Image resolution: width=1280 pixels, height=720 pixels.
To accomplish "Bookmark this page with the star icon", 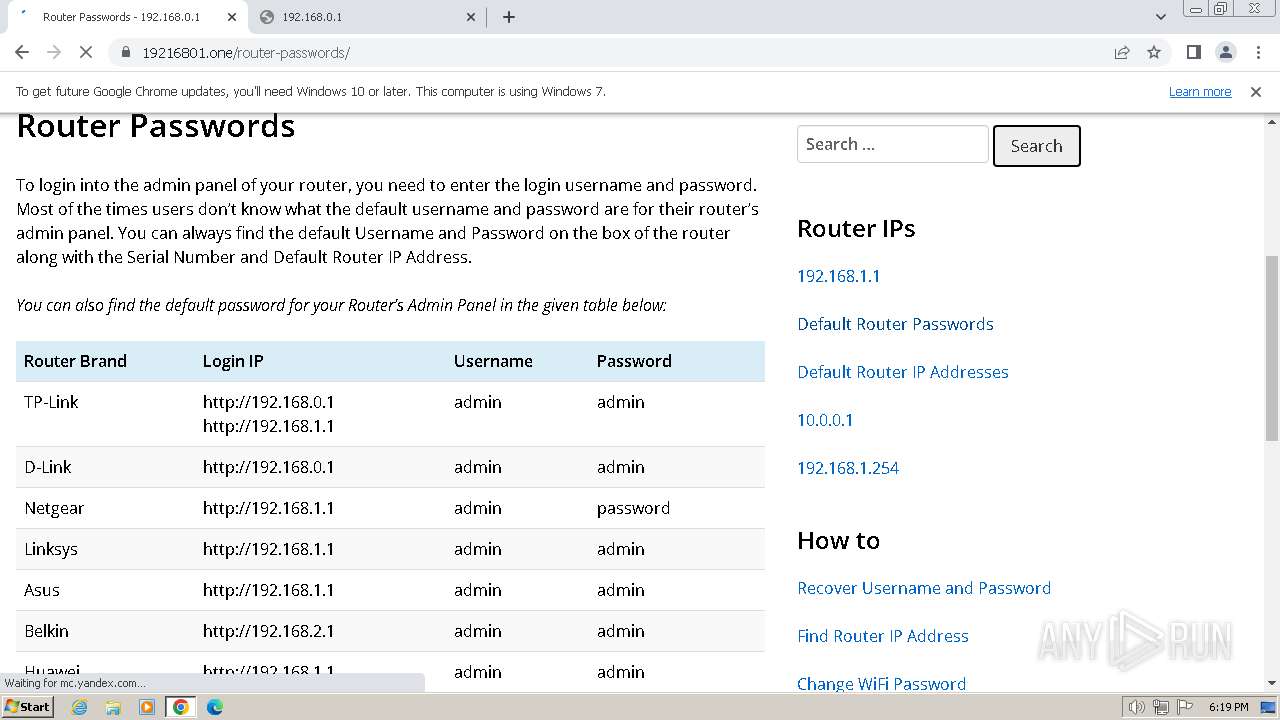I will coord(1154,53).
